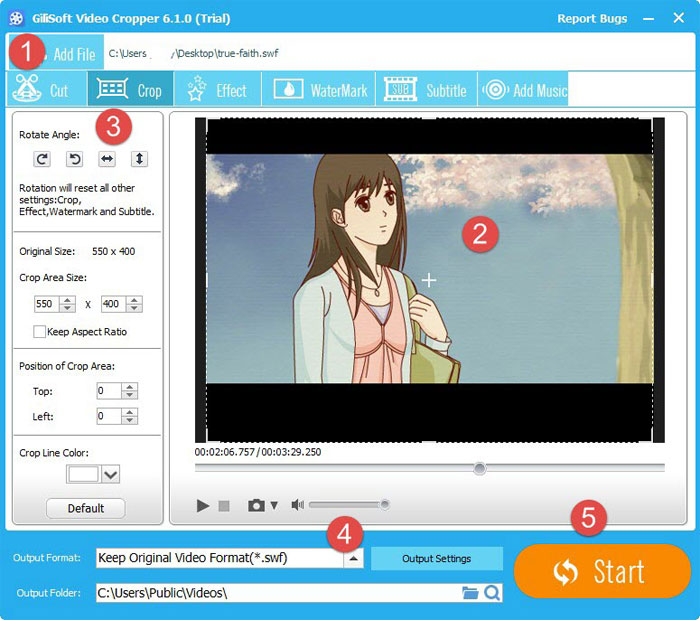Open snapshot options arrow beside camera
This screenshot has width=700, height=620.
274,506
